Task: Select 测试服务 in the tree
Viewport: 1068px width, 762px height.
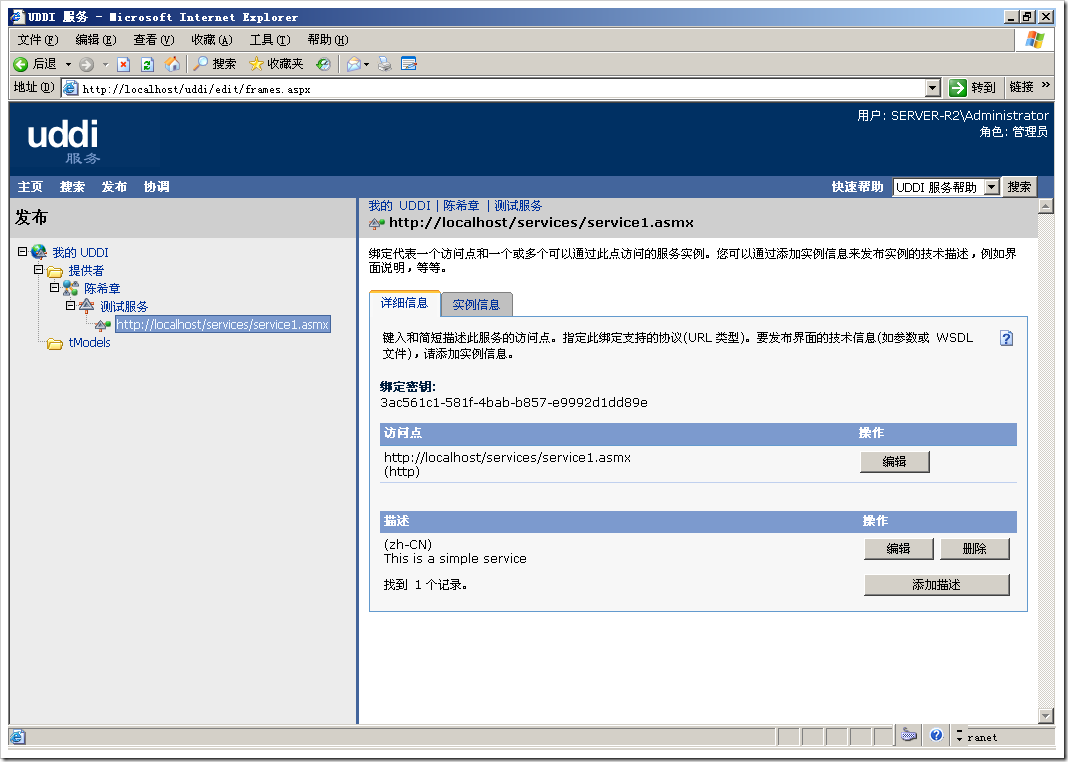Action: pos(124,306)
